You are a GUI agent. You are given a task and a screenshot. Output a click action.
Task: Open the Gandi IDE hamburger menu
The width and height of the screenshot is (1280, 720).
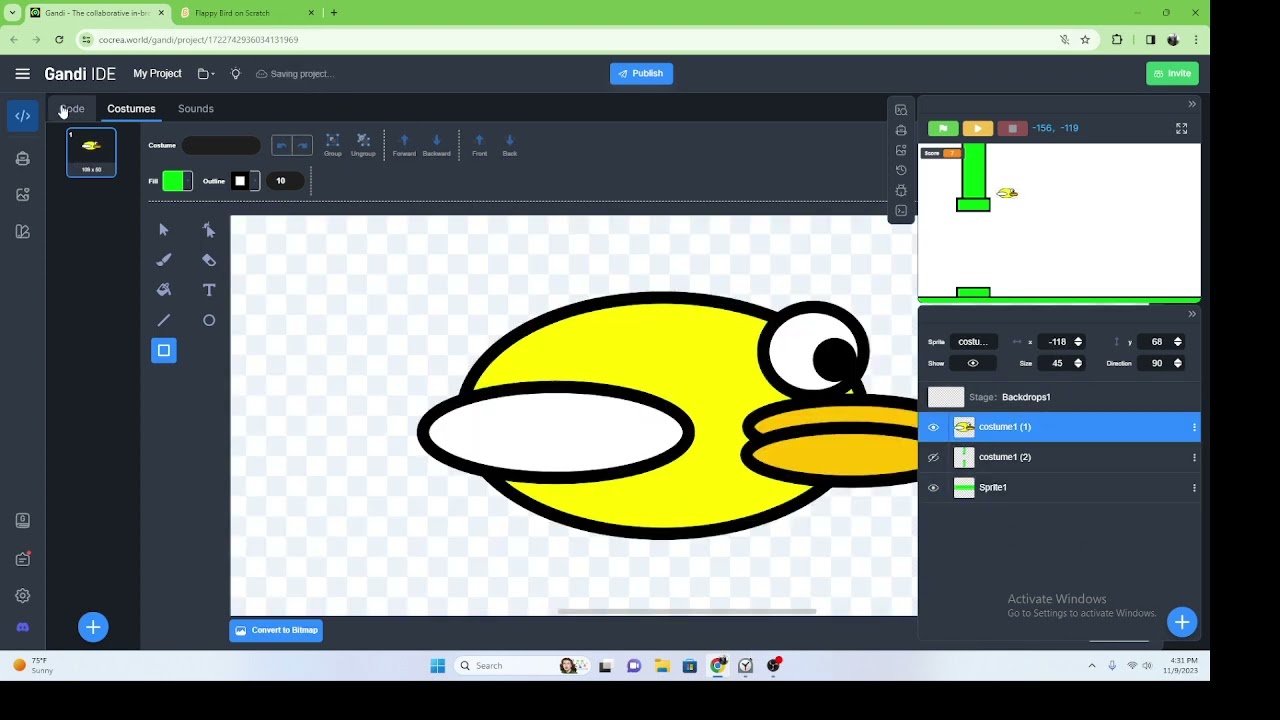[22, 74]
